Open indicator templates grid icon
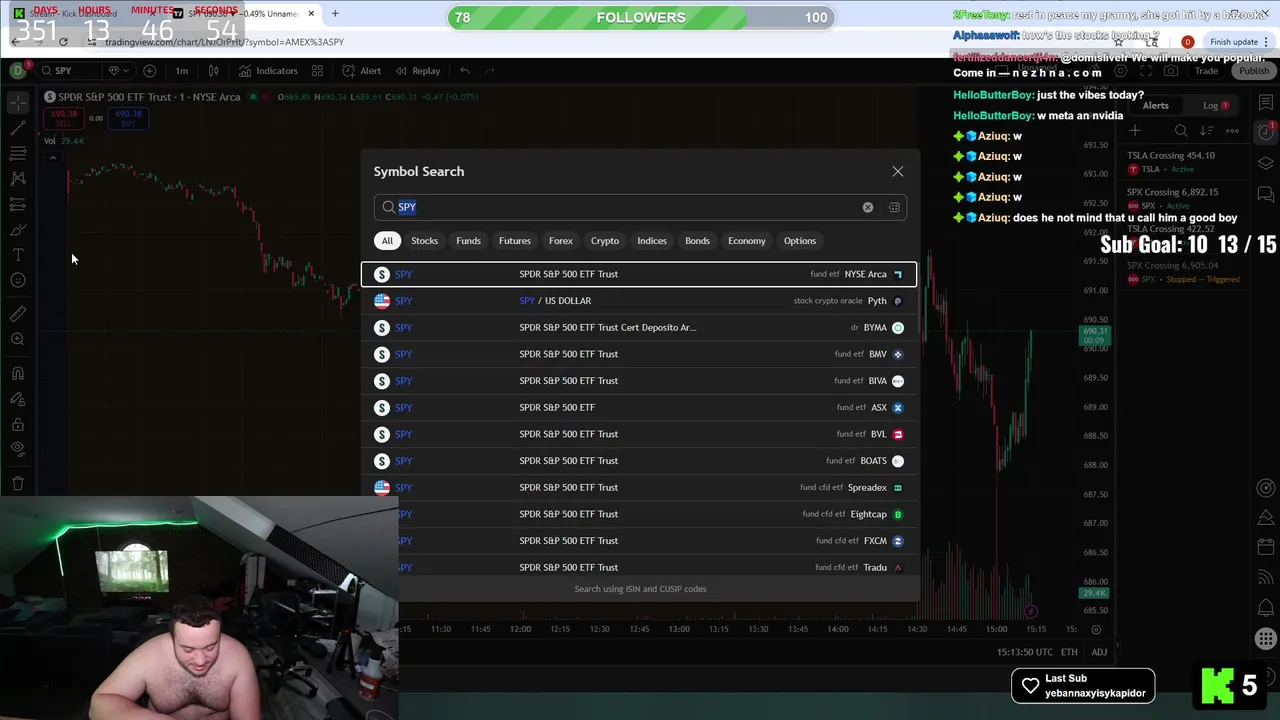Viewport: 1280px width, 720px height. click(317, 71)
